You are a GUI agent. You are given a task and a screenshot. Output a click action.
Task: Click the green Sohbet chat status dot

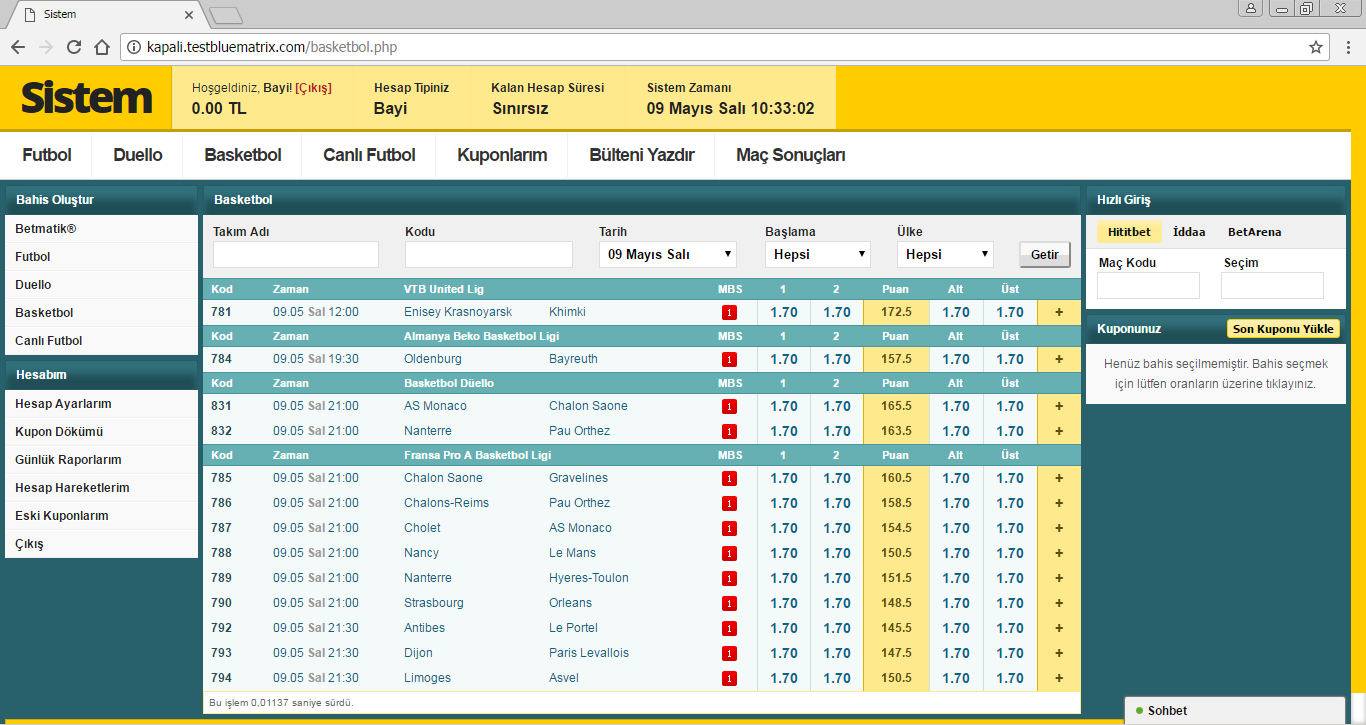[1139, 711]
